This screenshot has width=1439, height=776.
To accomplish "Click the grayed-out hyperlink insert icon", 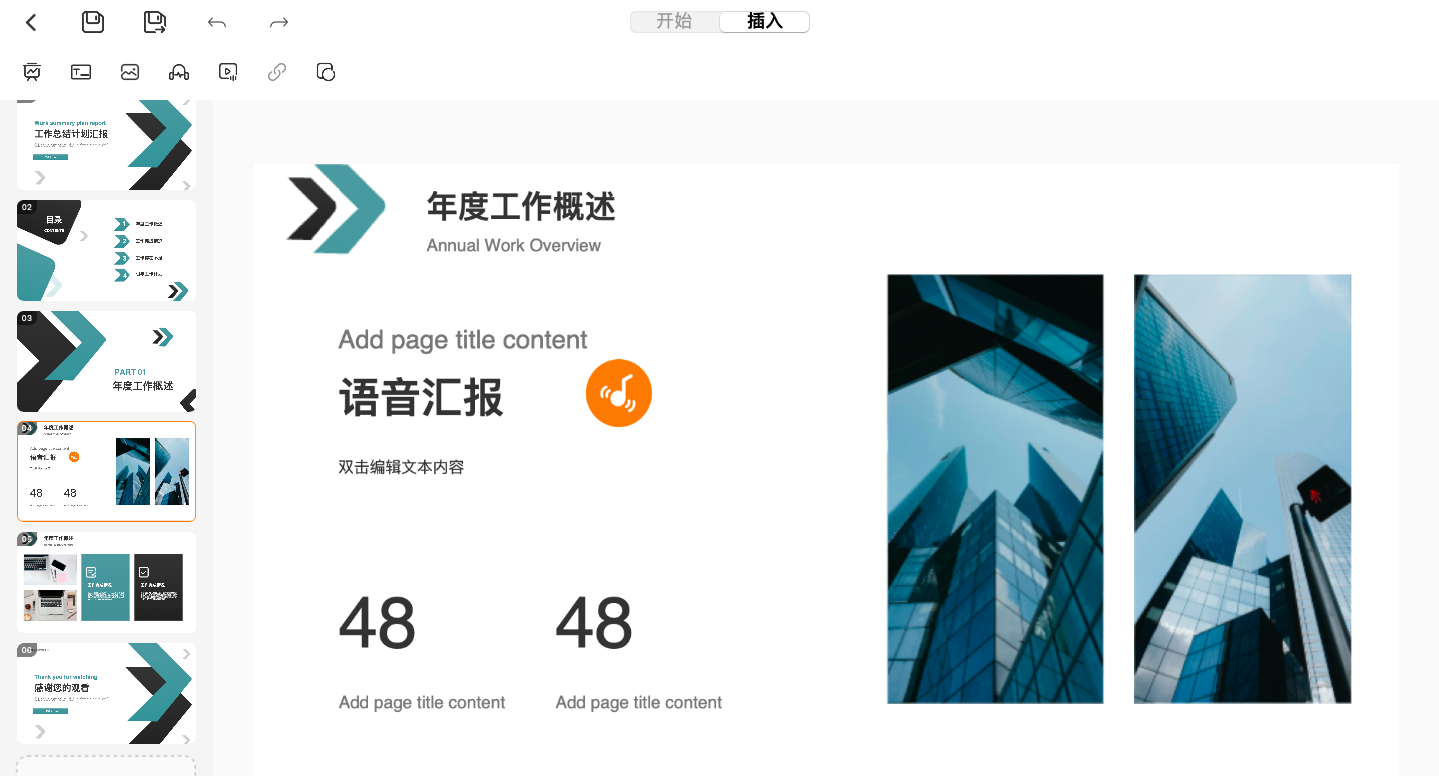I will click(x=276, y=71).
